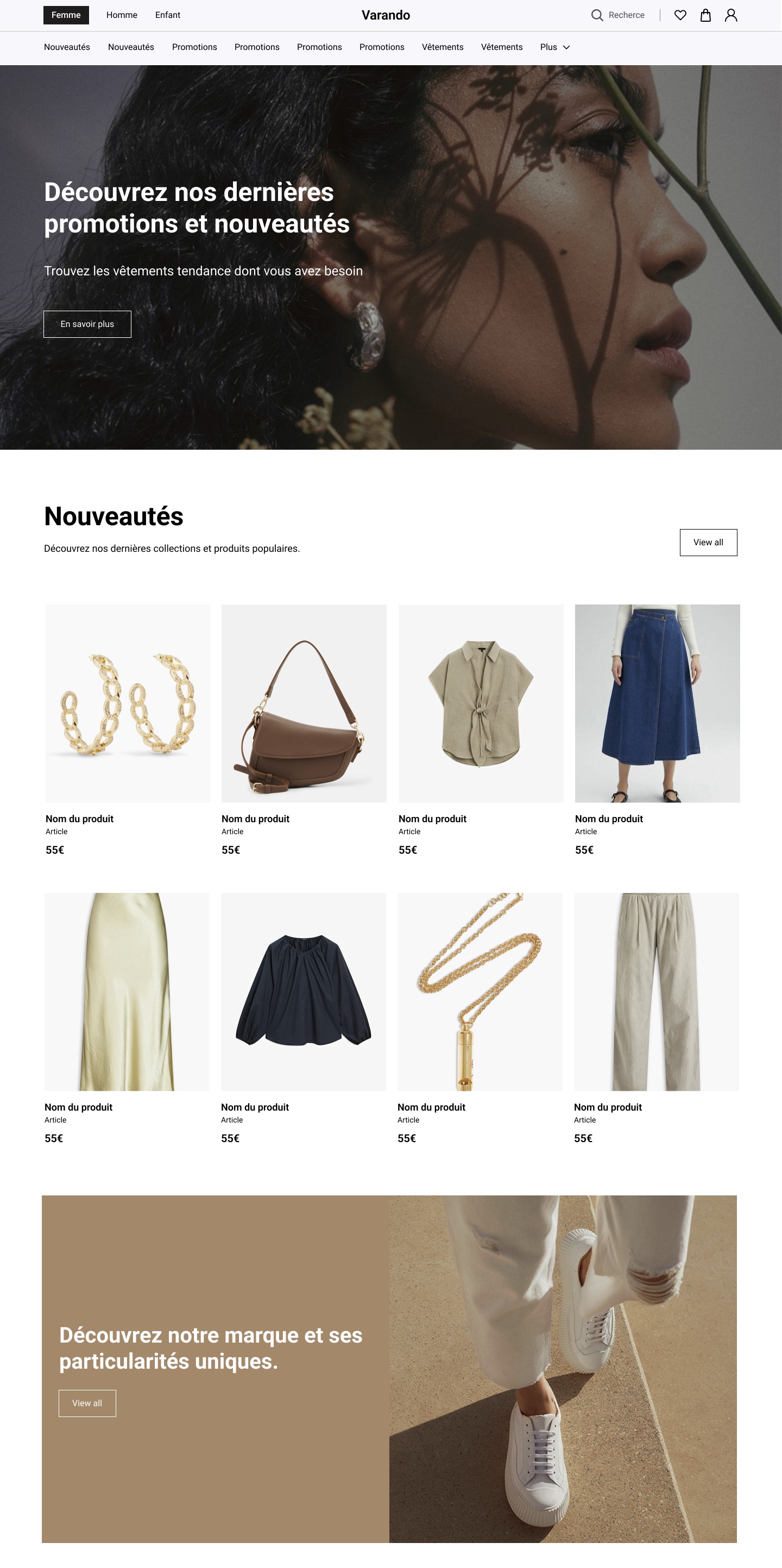Open the shopping bag icon
The width and height of the screenshot is (782, 1568).
tap(705, 15)
